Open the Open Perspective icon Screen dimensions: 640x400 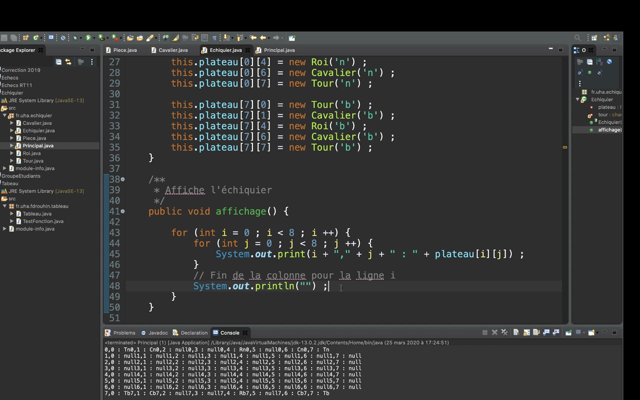tap(594, 38)
